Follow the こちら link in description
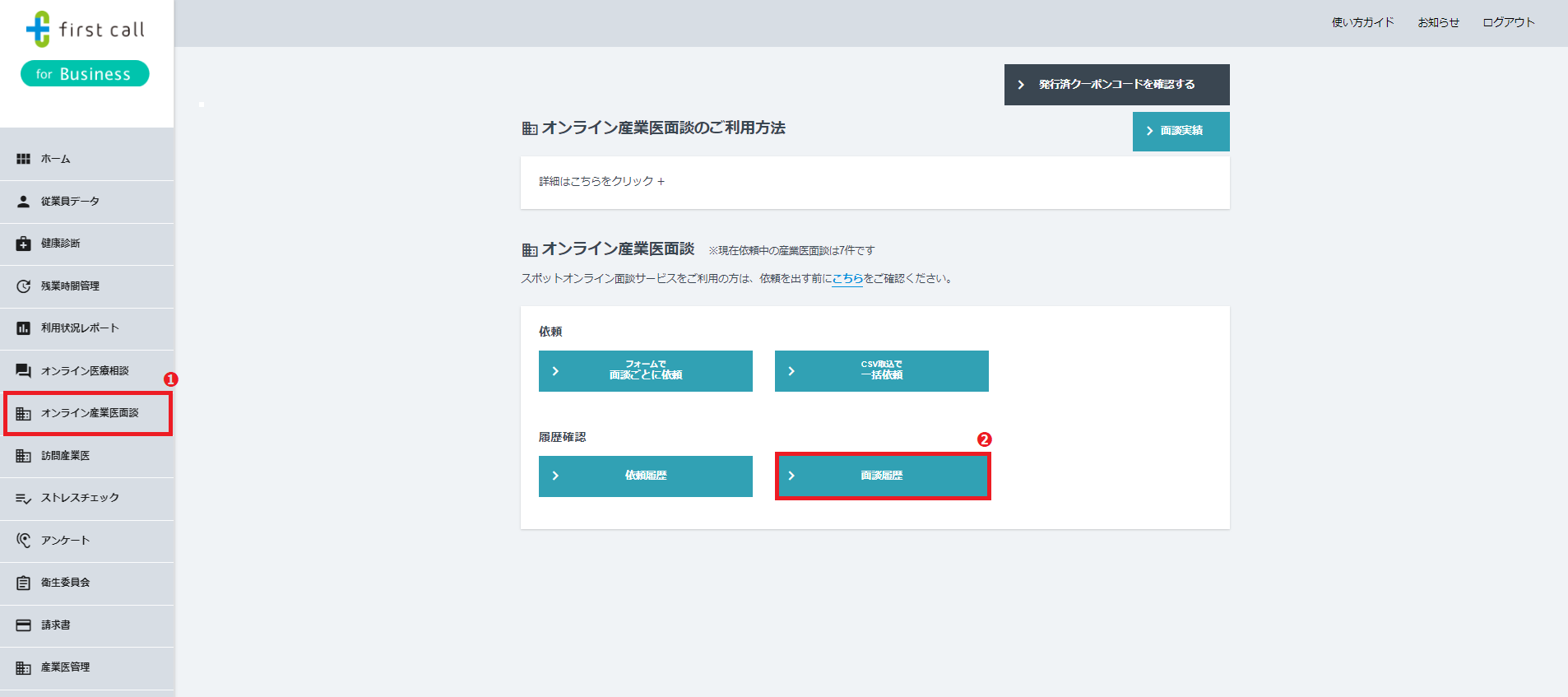Image resolution: width=1568 pixels, height=697 pixels. coord(847,279)
